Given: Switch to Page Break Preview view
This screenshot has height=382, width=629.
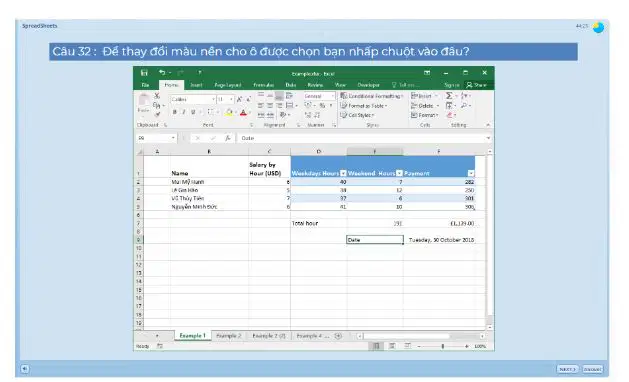Looking at the screenshot, I should coord(407,346).
